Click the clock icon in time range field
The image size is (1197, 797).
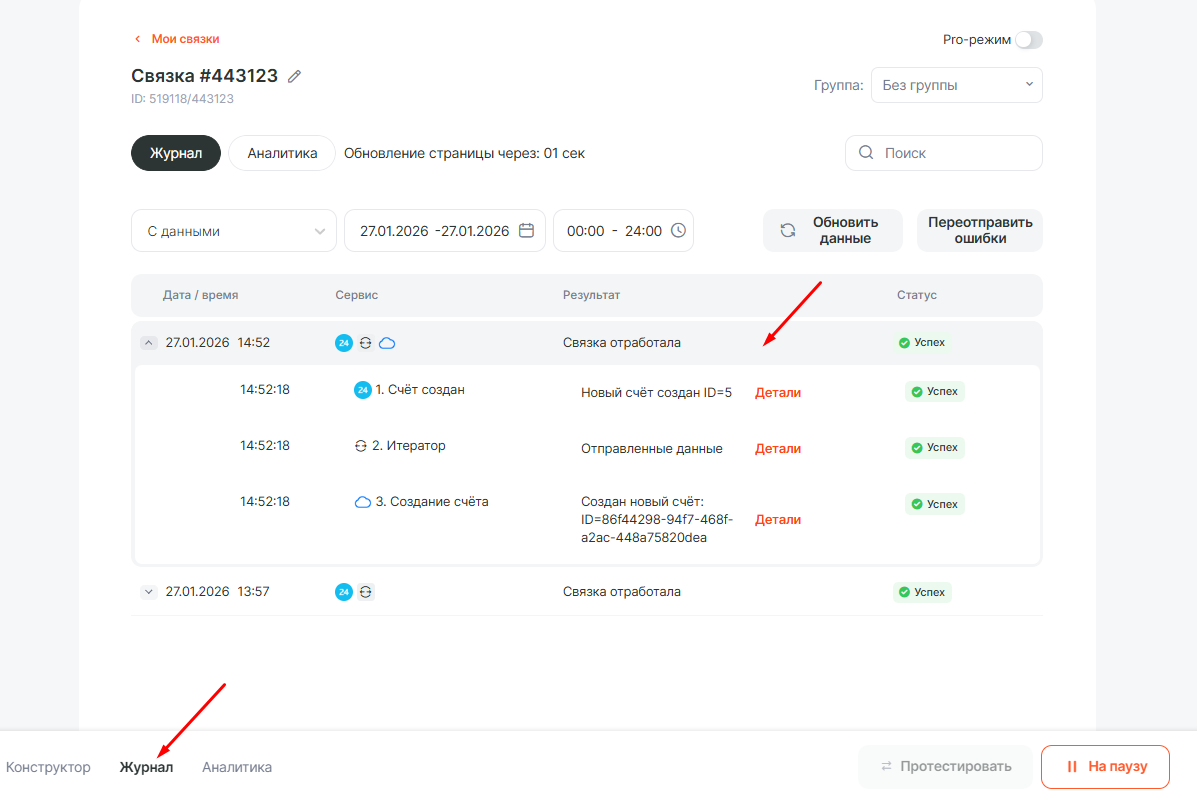pos(678,231)
